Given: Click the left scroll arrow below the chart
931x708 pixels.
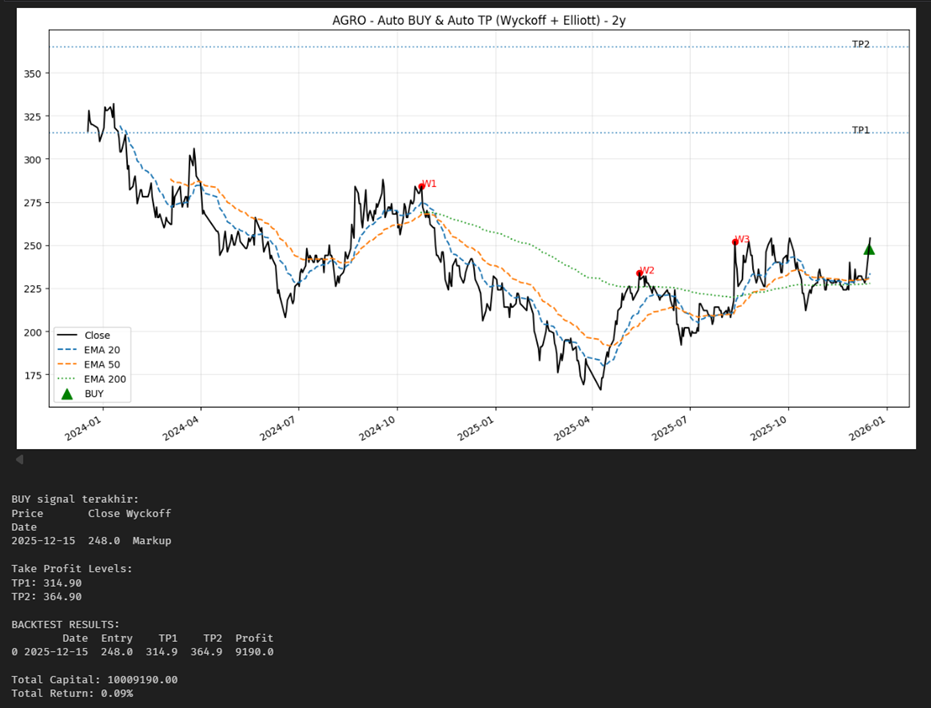Looking at the screenshot, I should click(17, 459).
